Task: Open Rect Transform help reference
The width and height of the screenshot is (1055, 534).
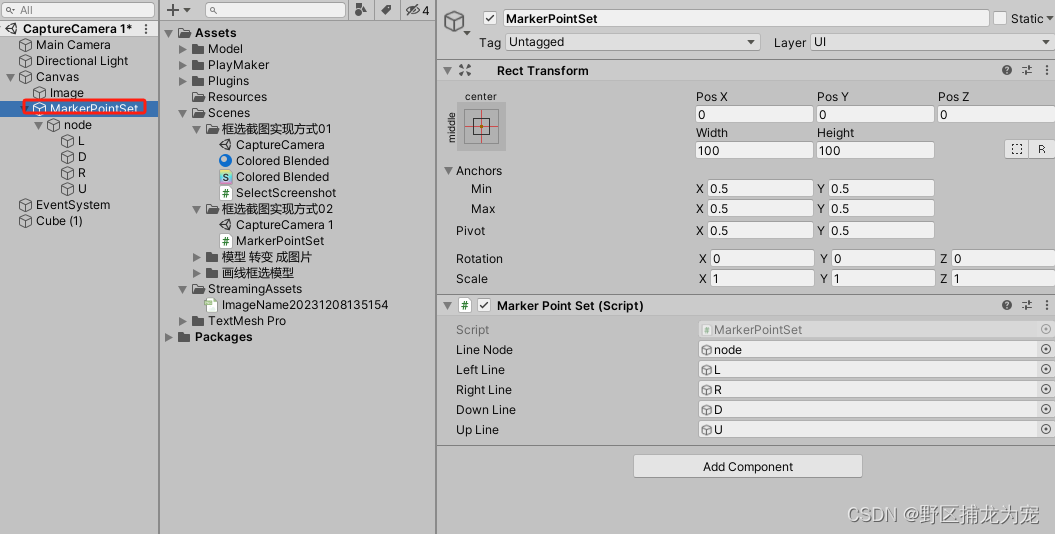Action: 1007,70
